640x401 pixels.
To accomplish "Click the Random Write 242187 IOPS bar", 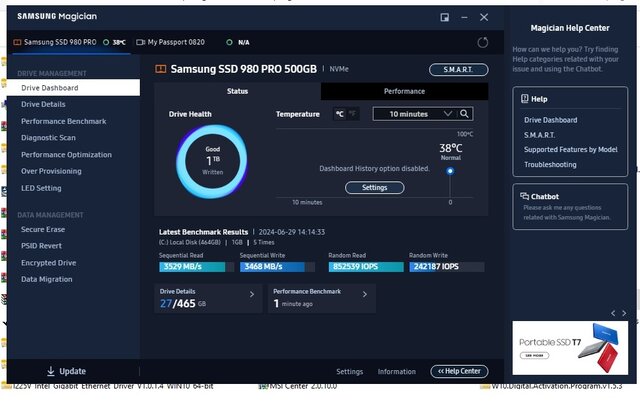I will point(447,267).
